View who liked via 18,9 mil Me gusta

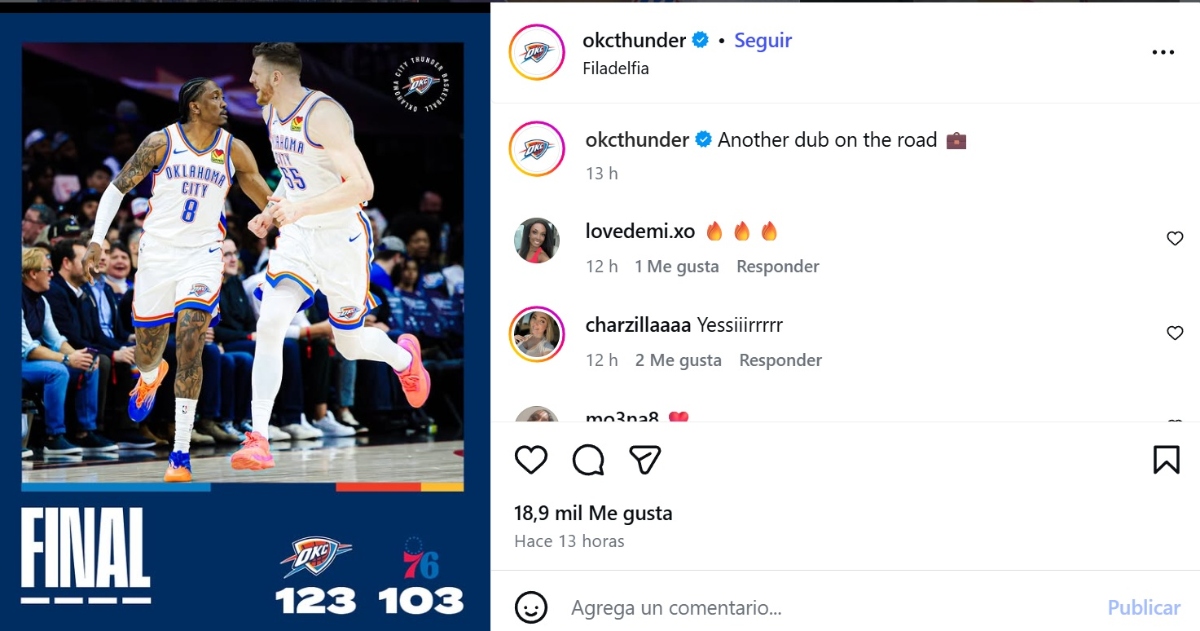pyautogui.click(x=593, y=513)
